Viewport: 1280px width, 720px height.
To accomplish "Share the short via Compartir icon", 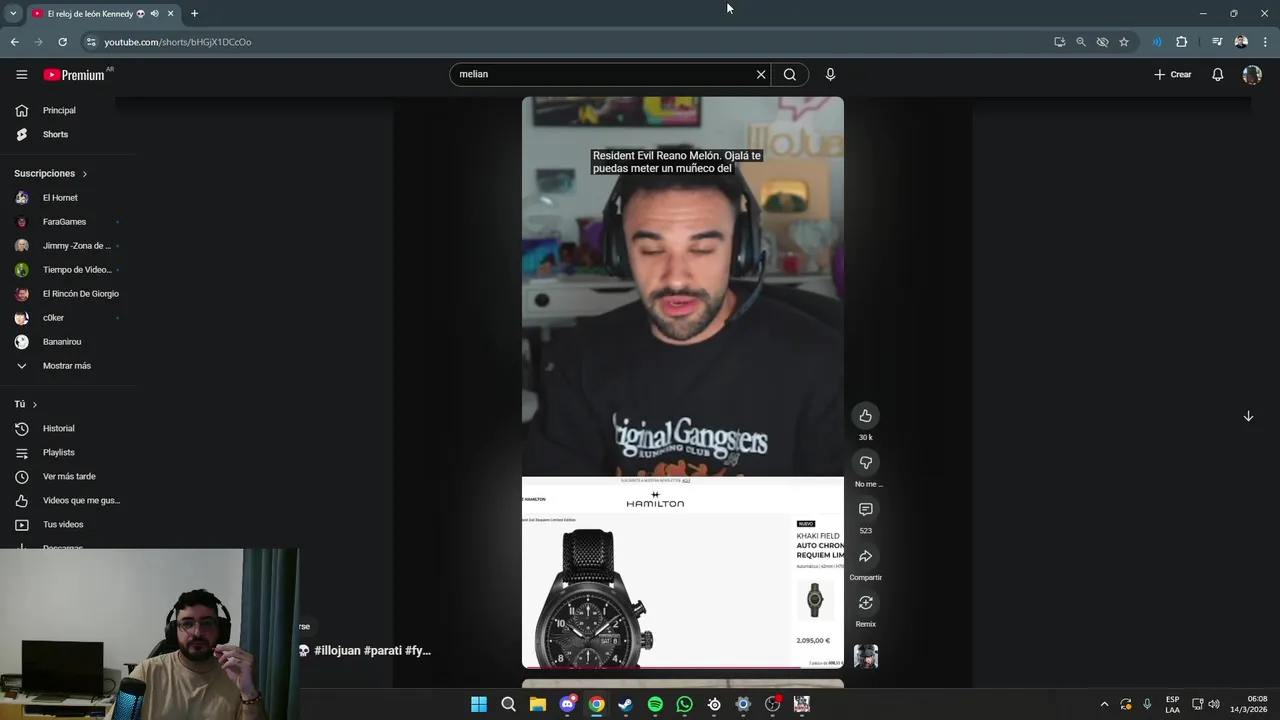I will (x=866, y=556).
